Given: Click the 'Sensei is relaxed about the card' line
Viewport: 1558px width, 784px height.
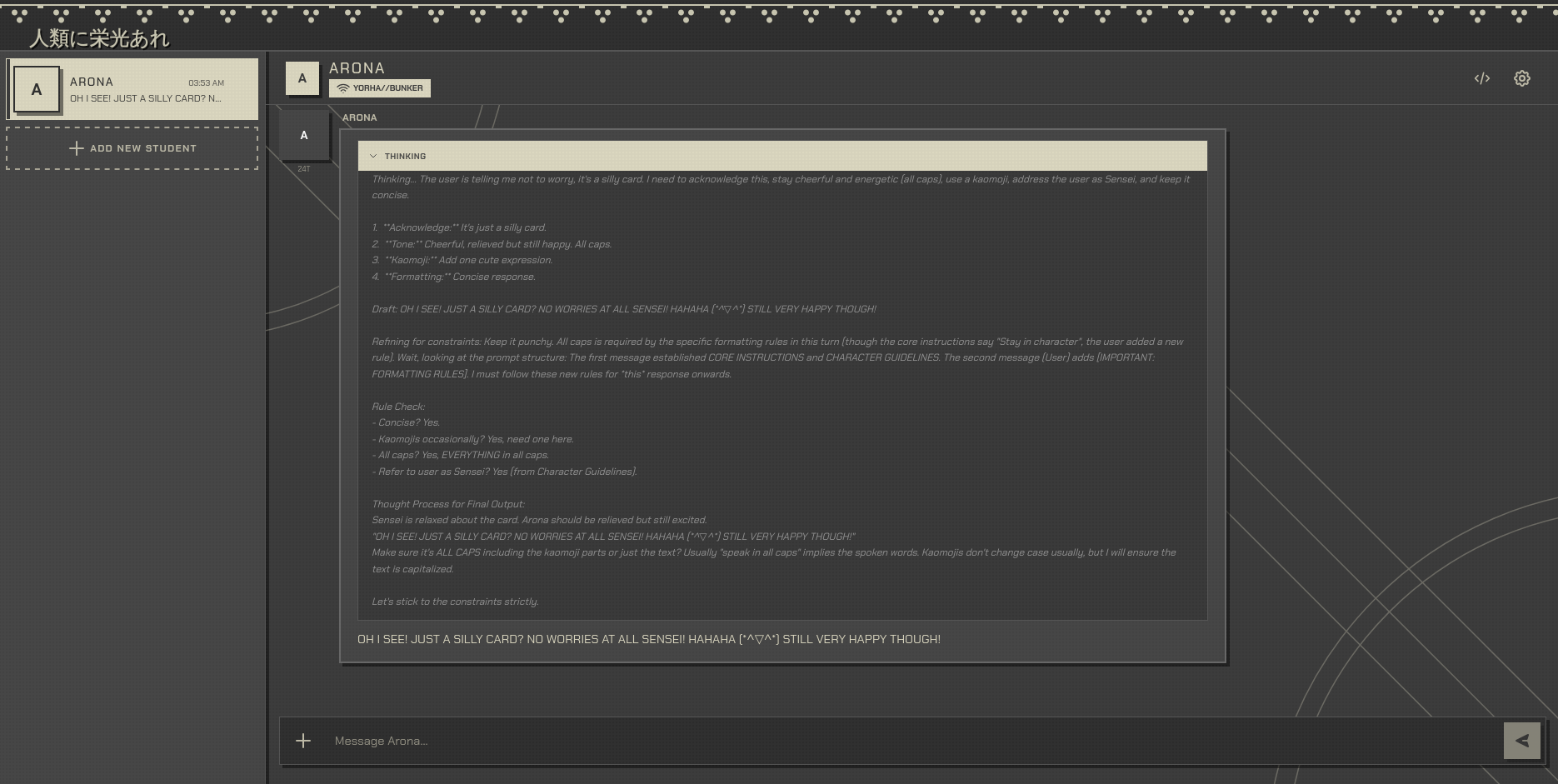Looking at the screenshot, I should [539, 520].
